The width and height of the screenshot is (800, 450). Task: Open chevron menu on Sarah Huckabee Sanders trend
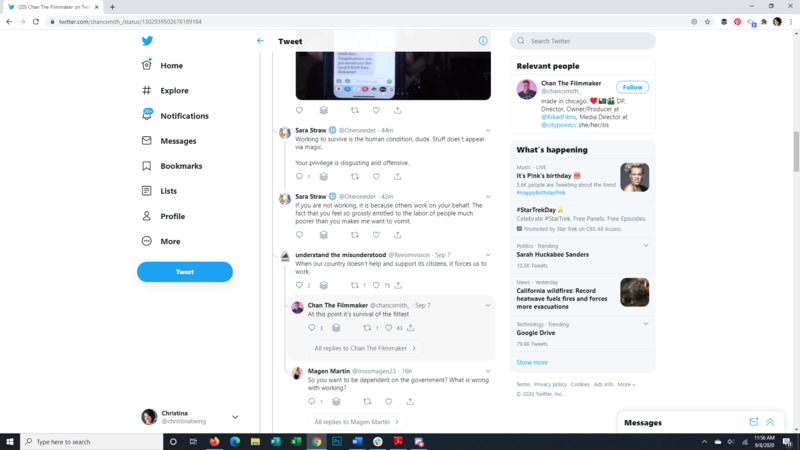tap(646, 245)
